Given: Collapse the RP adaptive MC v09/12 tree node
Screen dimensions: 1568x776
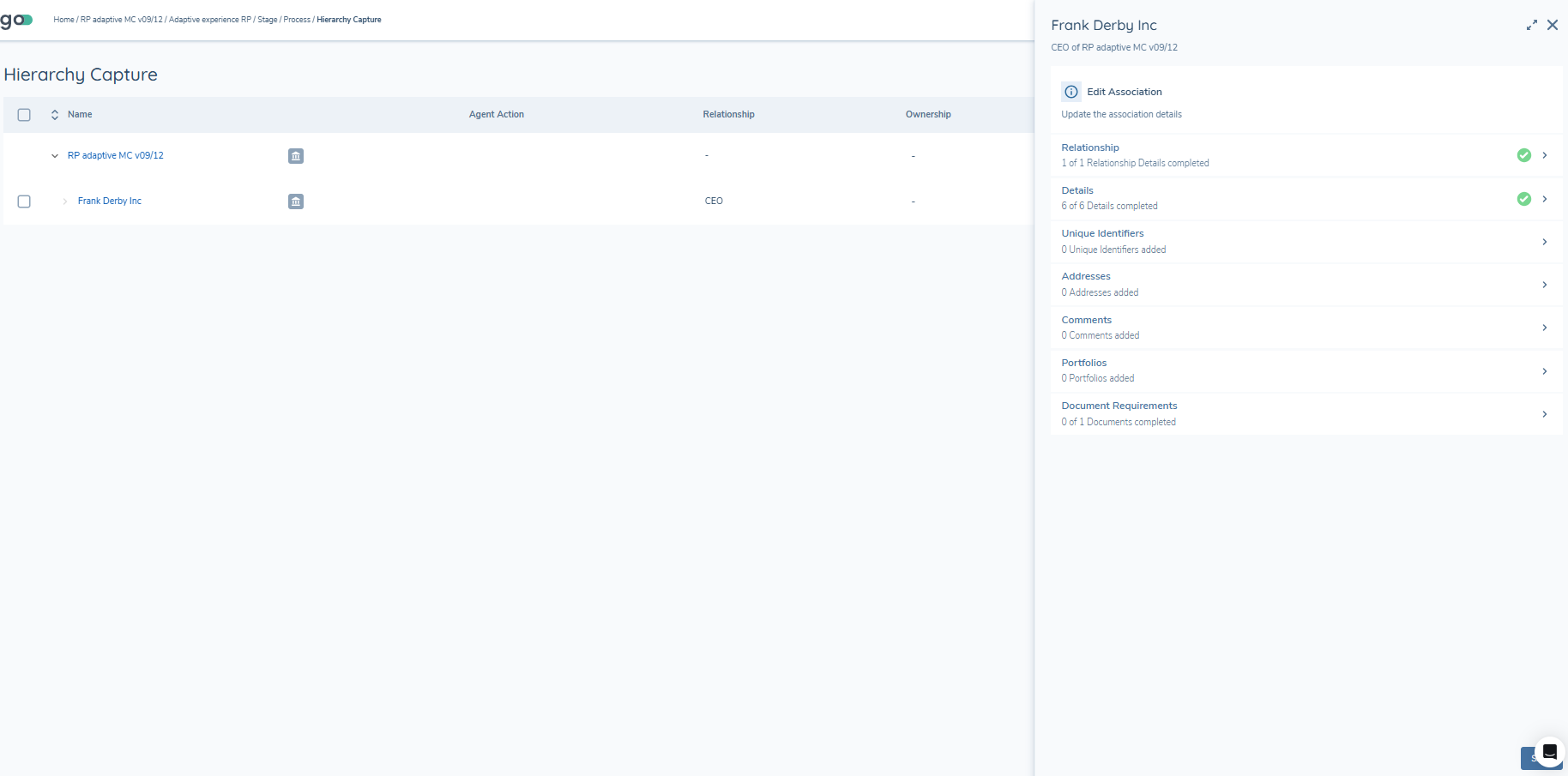Looking at the screenshot, I should tap(55, 156).
